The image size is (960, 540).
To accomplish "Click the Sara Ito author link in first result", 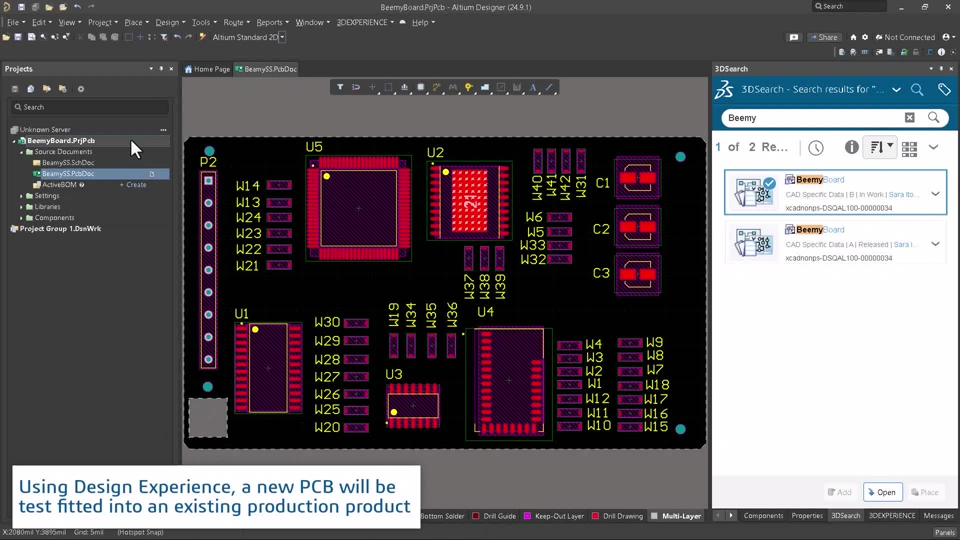I will [904, 195].
